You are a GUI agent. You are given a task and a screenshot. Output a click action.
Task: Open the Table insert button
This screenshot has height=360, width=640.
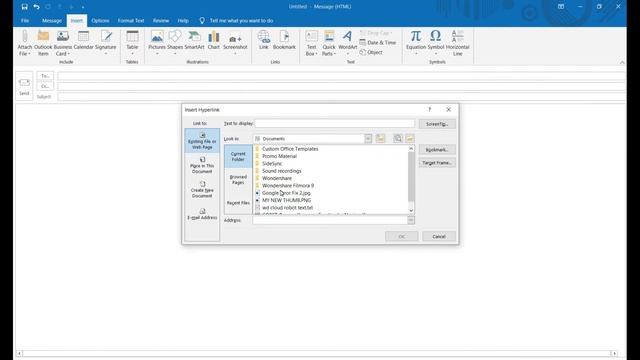(132, 43)
